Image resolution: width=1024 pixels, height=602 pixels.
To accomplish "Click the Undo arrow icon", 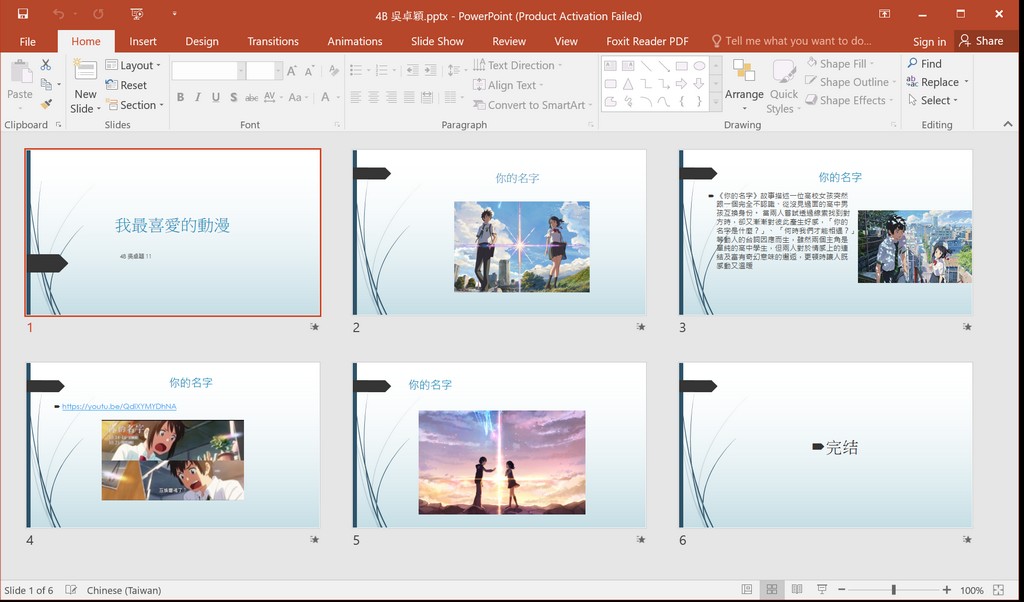I will 59,14.
